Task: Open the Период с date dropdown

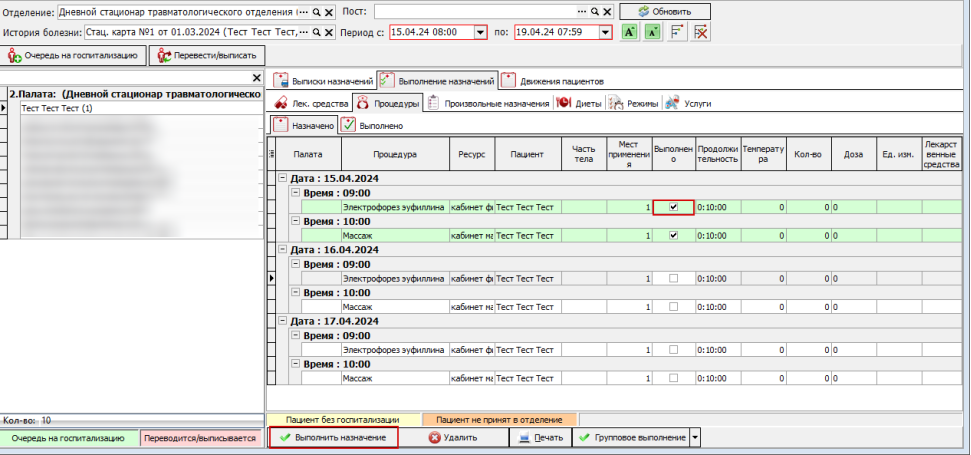Action: [x=481, y=33]
